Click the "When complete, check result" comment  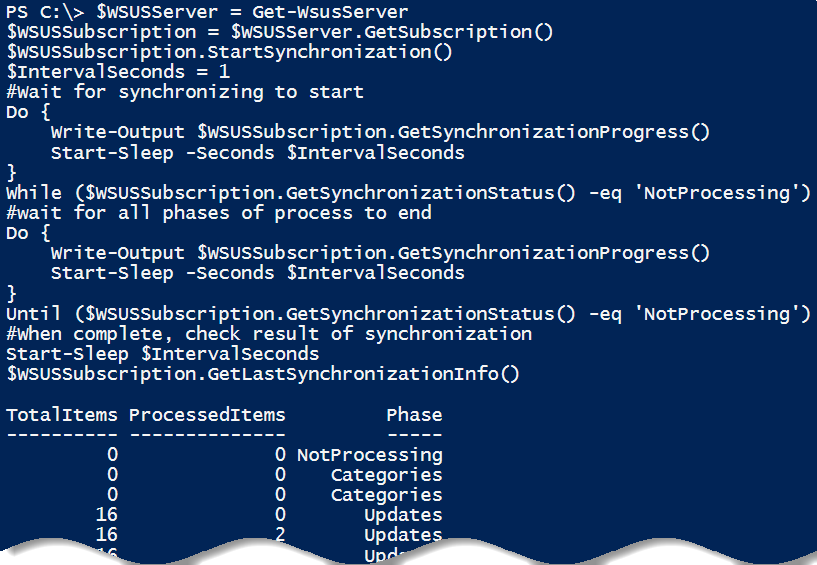tap(269, 334)
